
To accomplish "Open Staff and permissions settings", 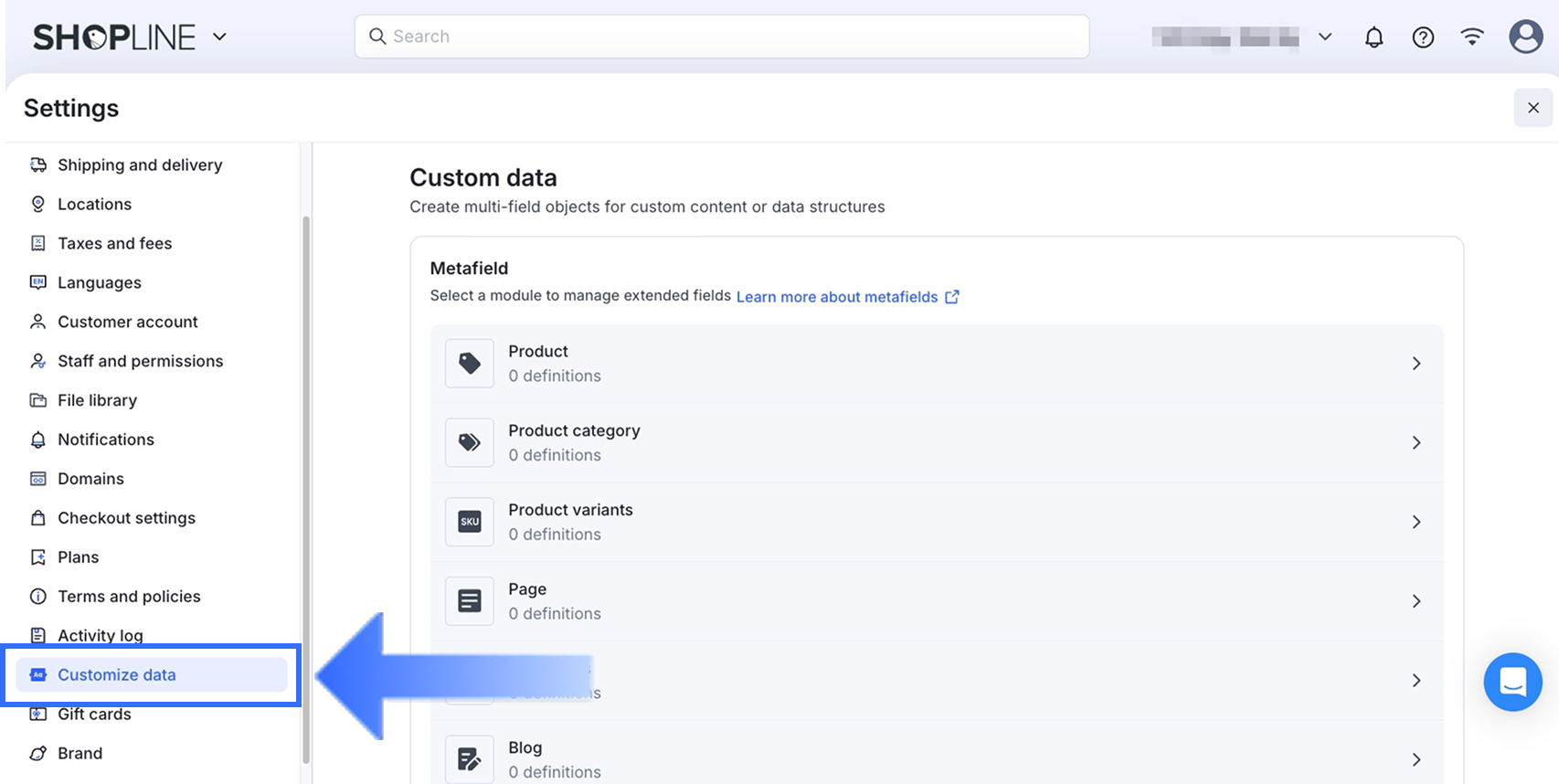I will tap(140, 361).
